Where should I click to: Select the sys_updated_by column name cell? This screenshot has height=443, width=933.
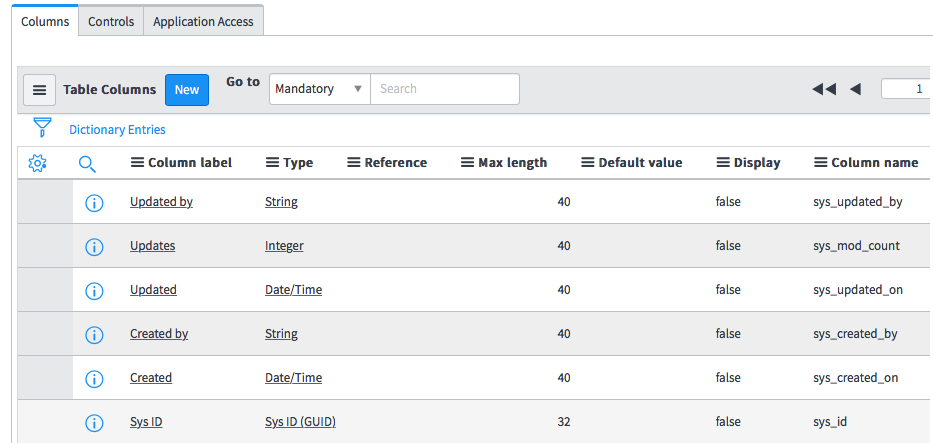[858, 202]
